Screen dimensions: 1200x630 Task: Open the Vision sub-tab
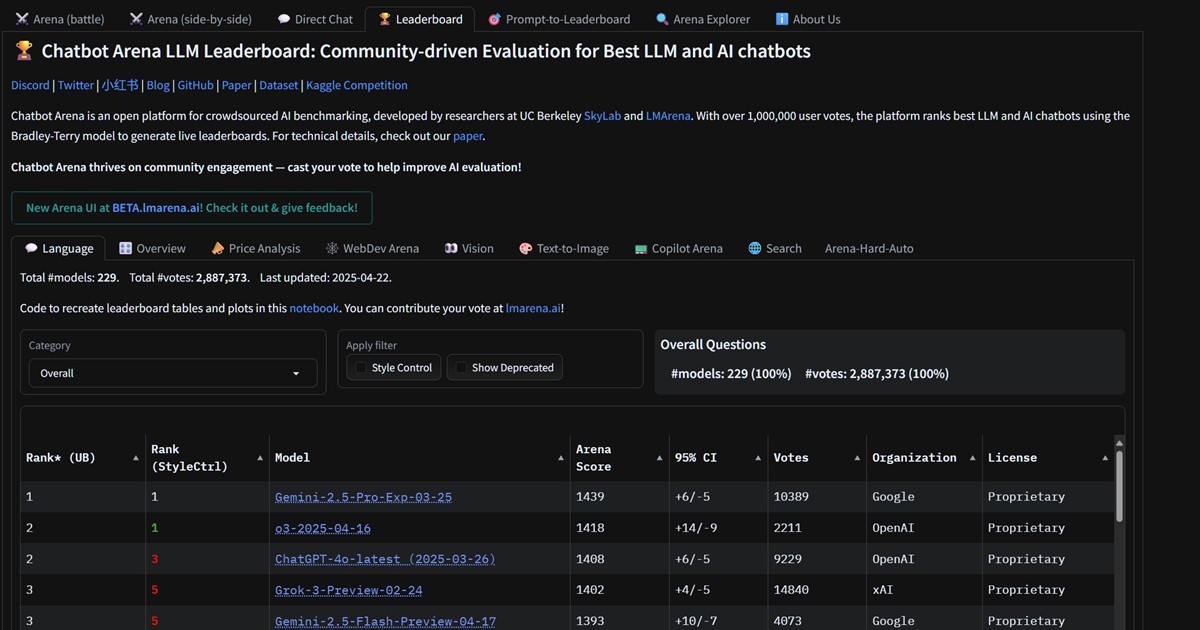click(469, 248)
